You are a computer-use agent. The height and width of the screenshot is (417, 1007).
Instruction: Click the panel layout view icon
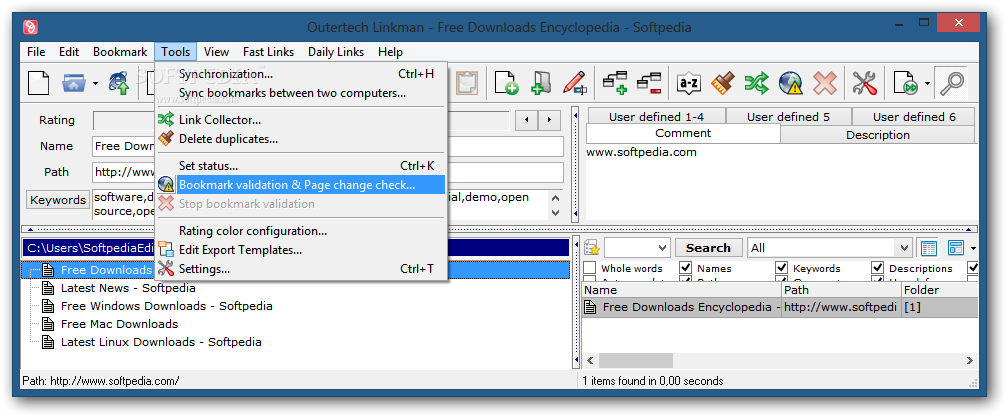coord(956,248)
